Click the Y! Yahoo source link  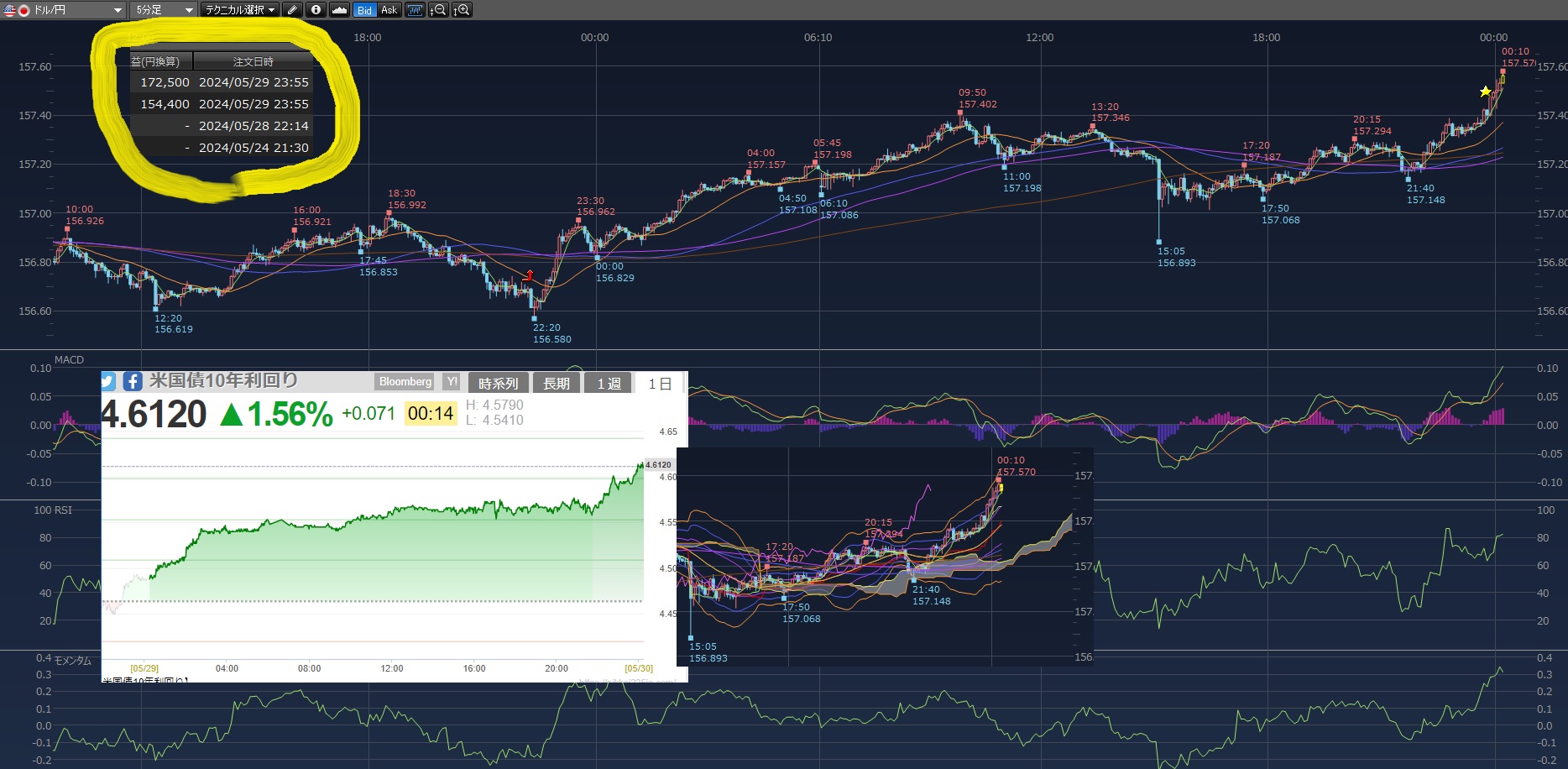click(452, 382)
